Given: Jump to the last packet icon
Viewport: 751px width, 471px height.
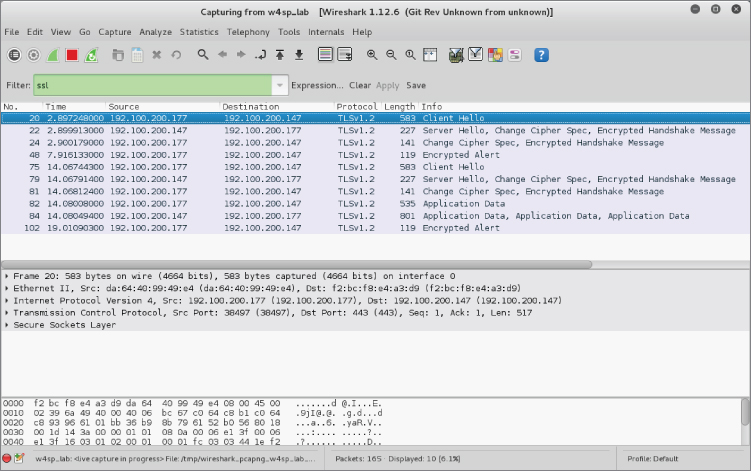Looking at the screenshot, I should coord(299,55).
